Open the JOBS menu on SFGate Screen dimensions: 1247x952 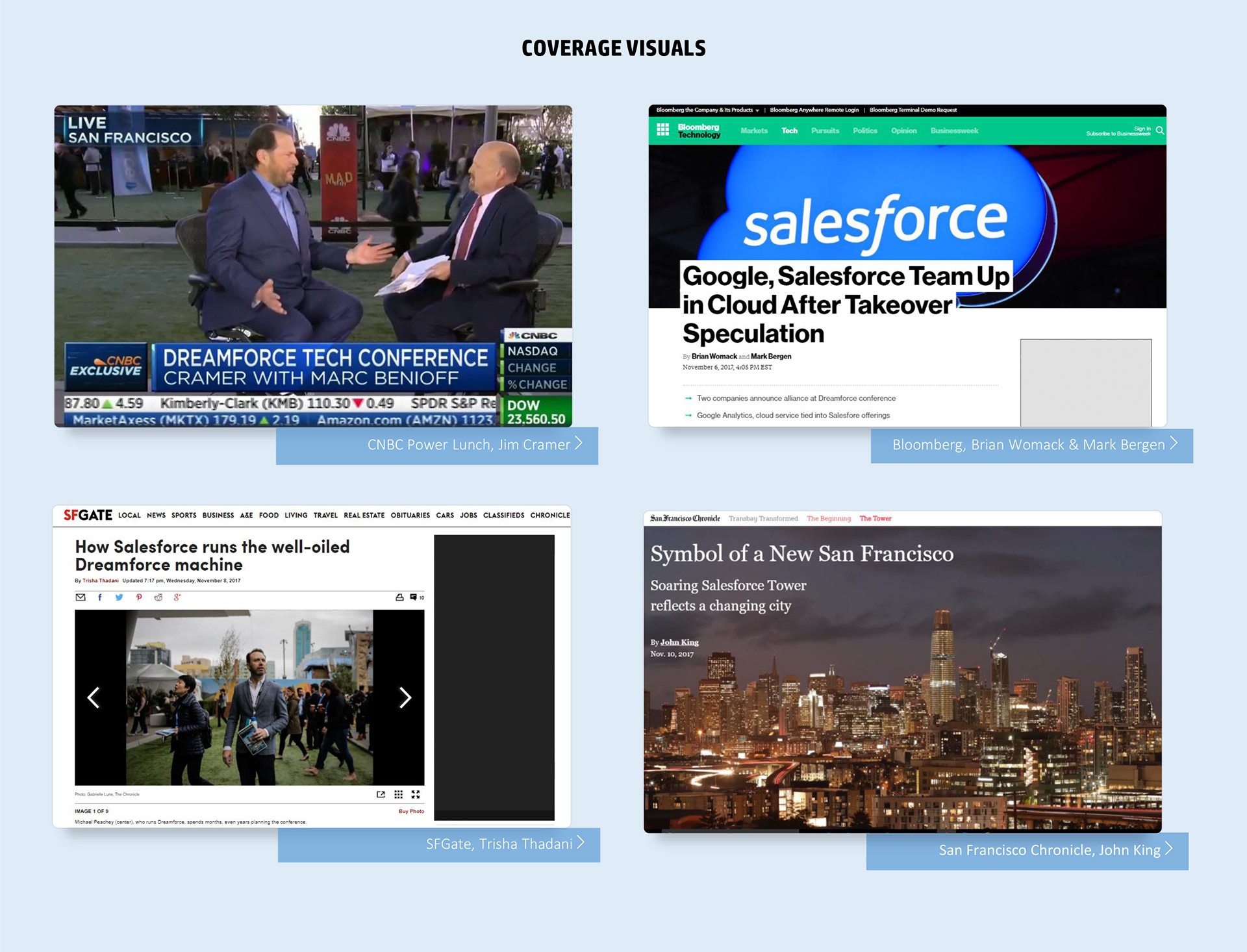pyautogui.click(x=468, y=516)
